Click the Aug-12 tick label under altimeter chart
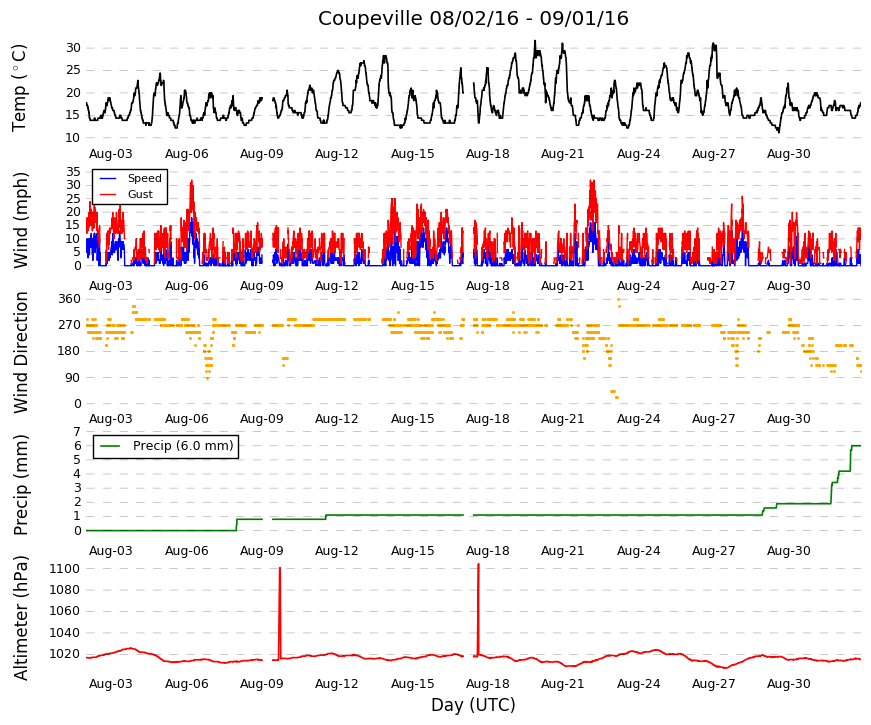The image size is (871, 725). pyautogui.click(x=337, y=684)
